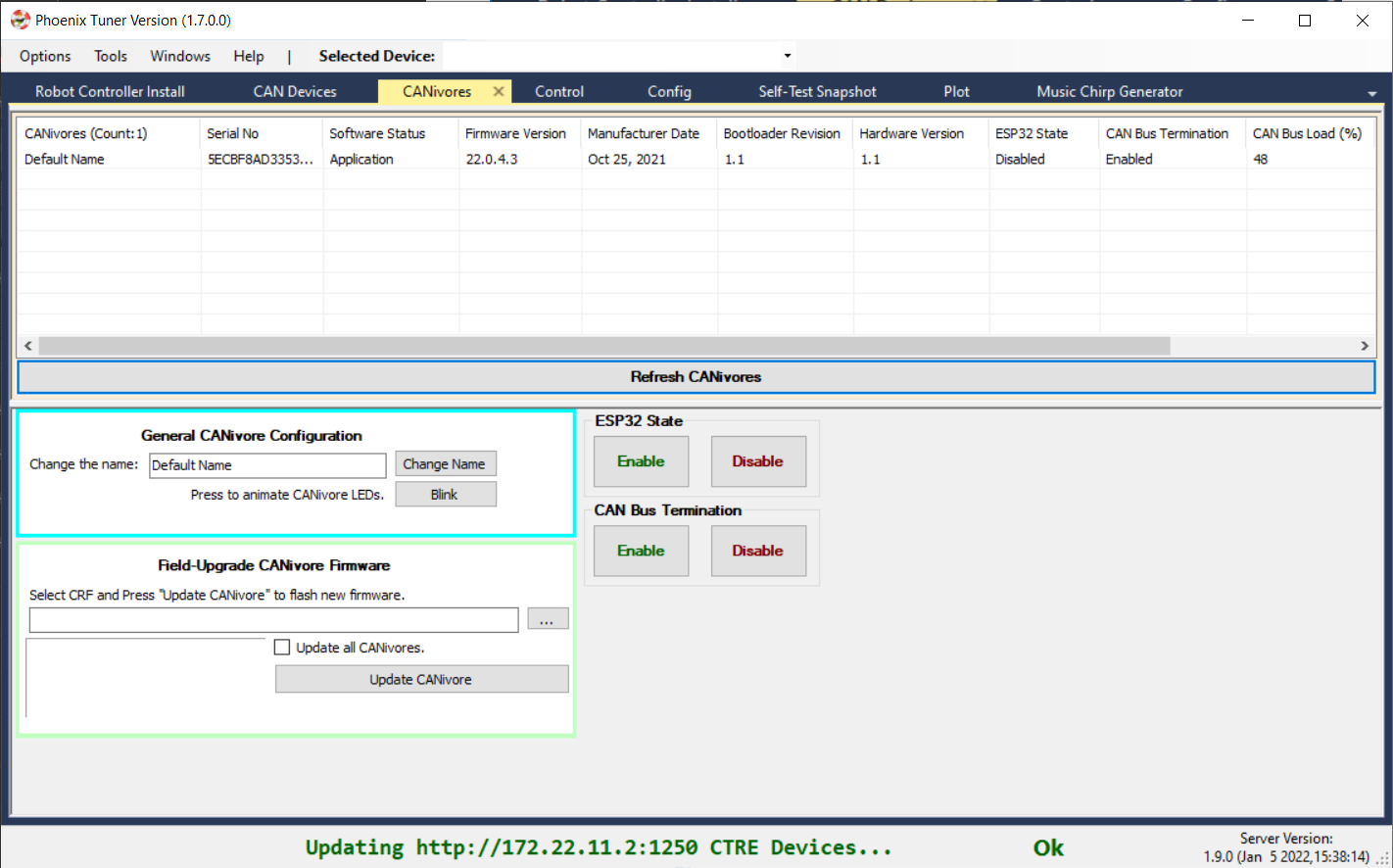Enable the ESP32 State

[x=641, y=461]
